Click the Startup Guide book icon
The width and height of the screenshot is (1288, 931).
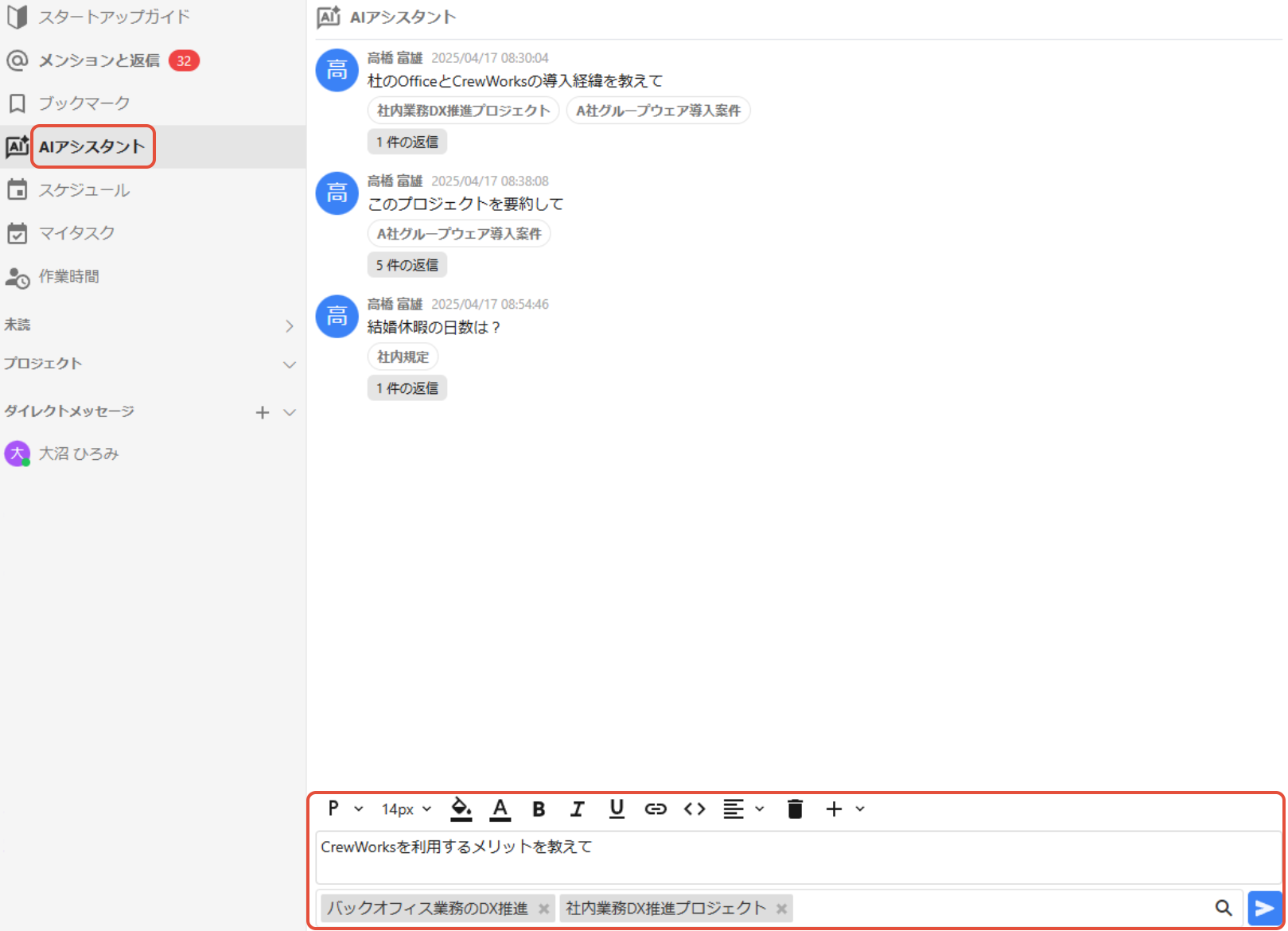coord(17,17)
